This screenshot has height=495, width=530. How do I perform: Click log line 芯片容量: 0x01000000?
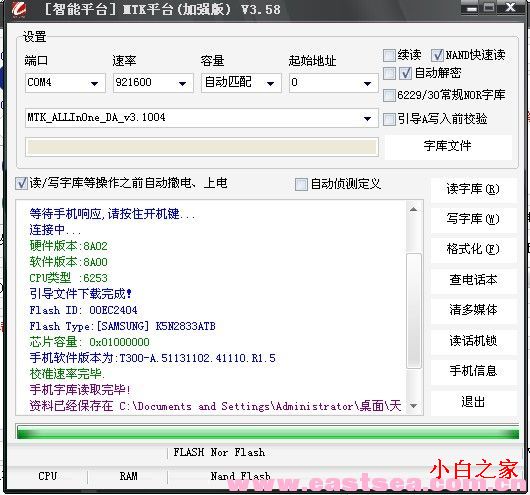(90, 342)
